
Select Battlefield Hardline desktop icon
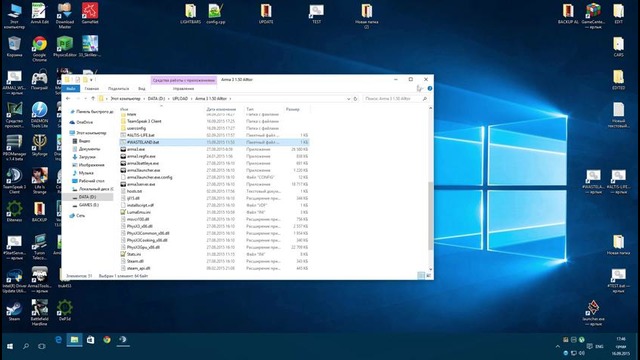40,313
